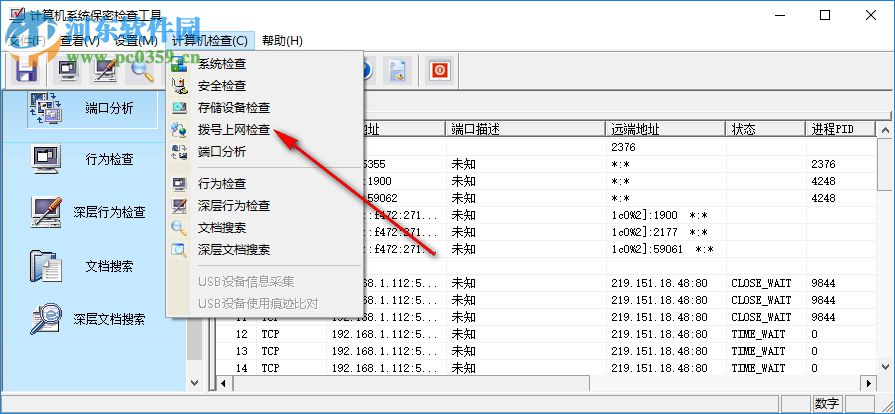
Task: Open the 查看(V) menu
Action: (x=80, y=41)
